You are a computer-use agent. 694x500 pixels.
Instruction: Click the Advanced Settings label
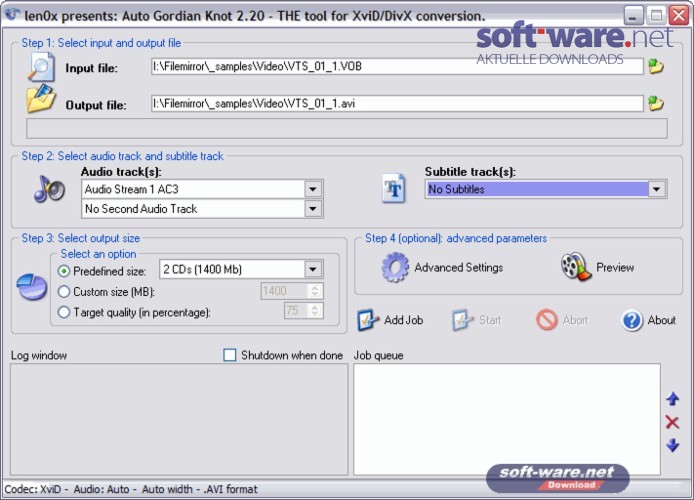[459, 267]
